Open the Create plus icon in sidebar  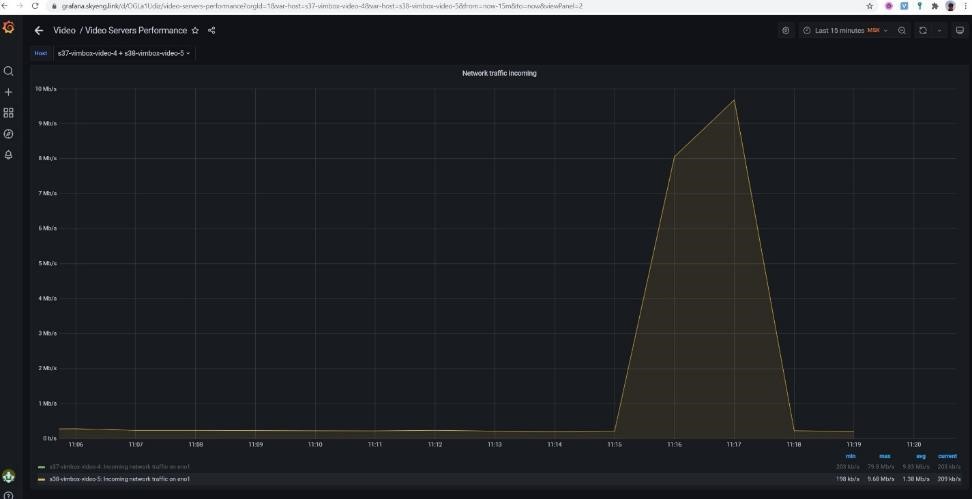click(x=8, y=92)
